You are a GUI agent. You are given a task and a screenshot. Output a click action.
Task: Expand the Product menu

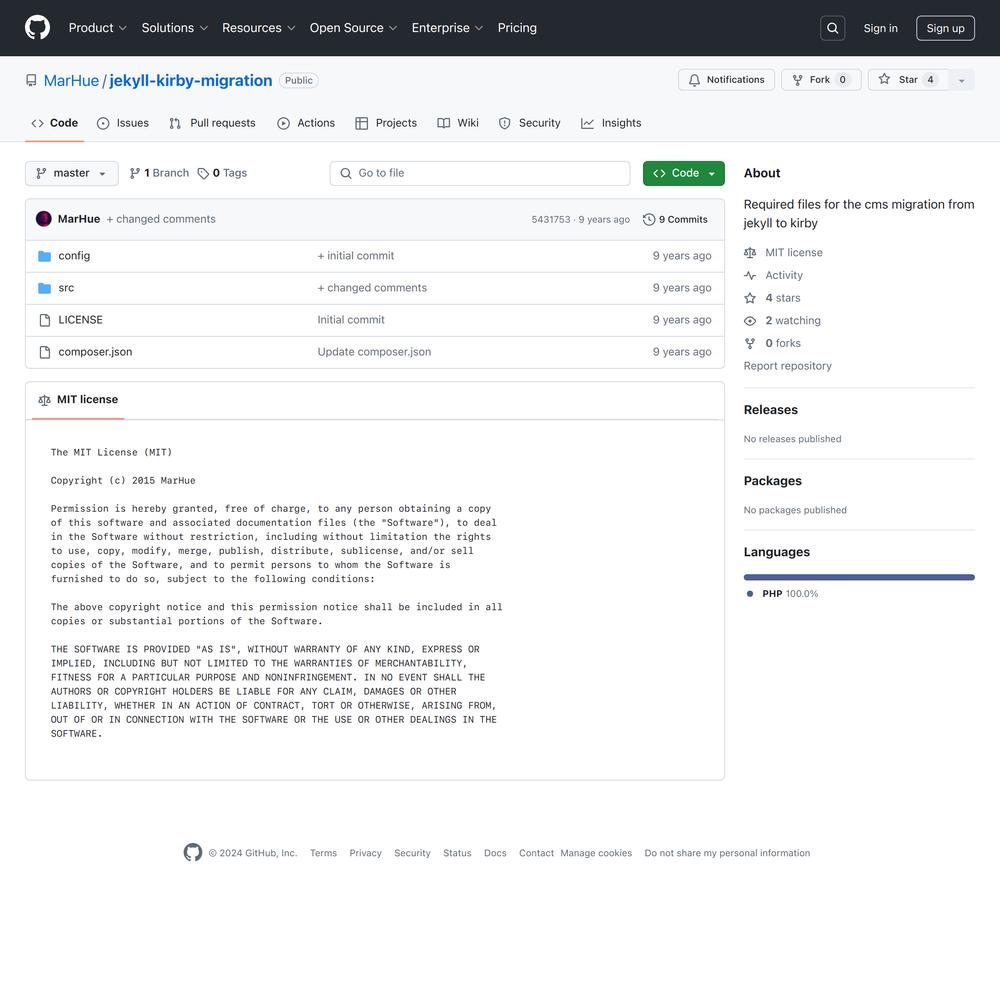pyautogui.click(x=98, y=28)
